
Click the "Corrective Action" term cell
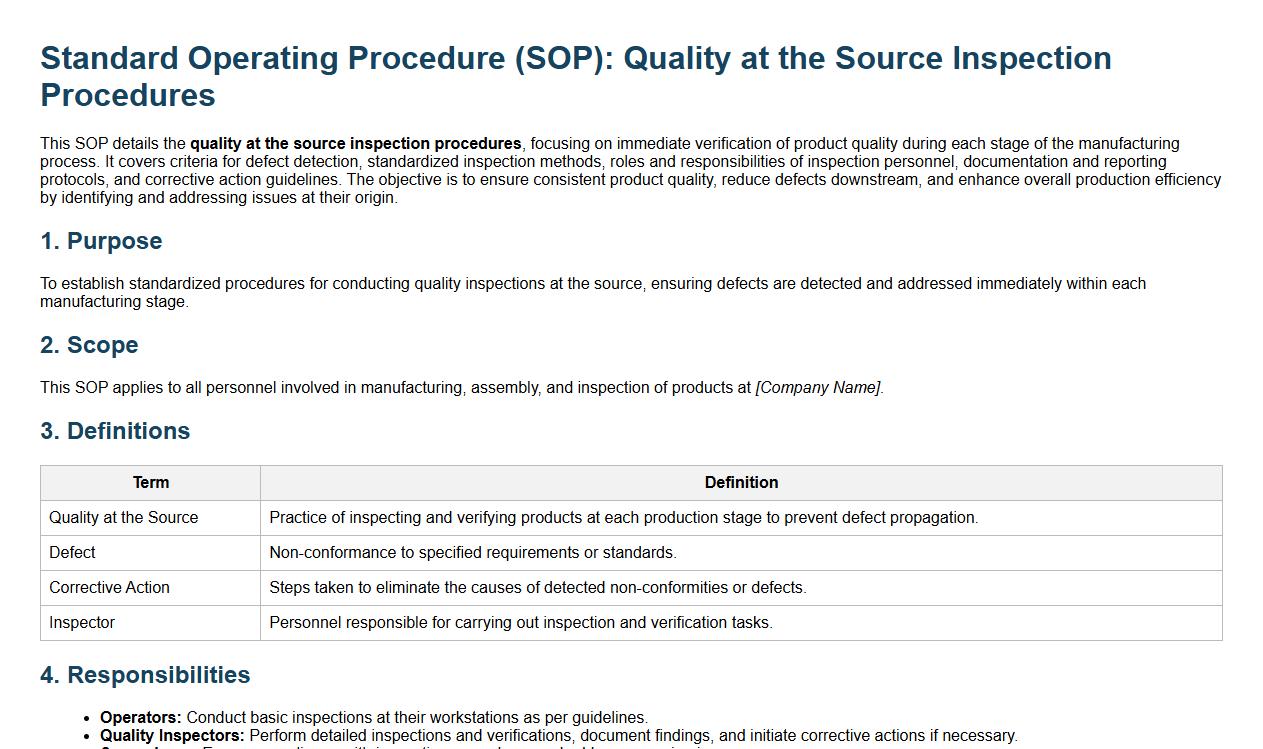pos(110,588)
